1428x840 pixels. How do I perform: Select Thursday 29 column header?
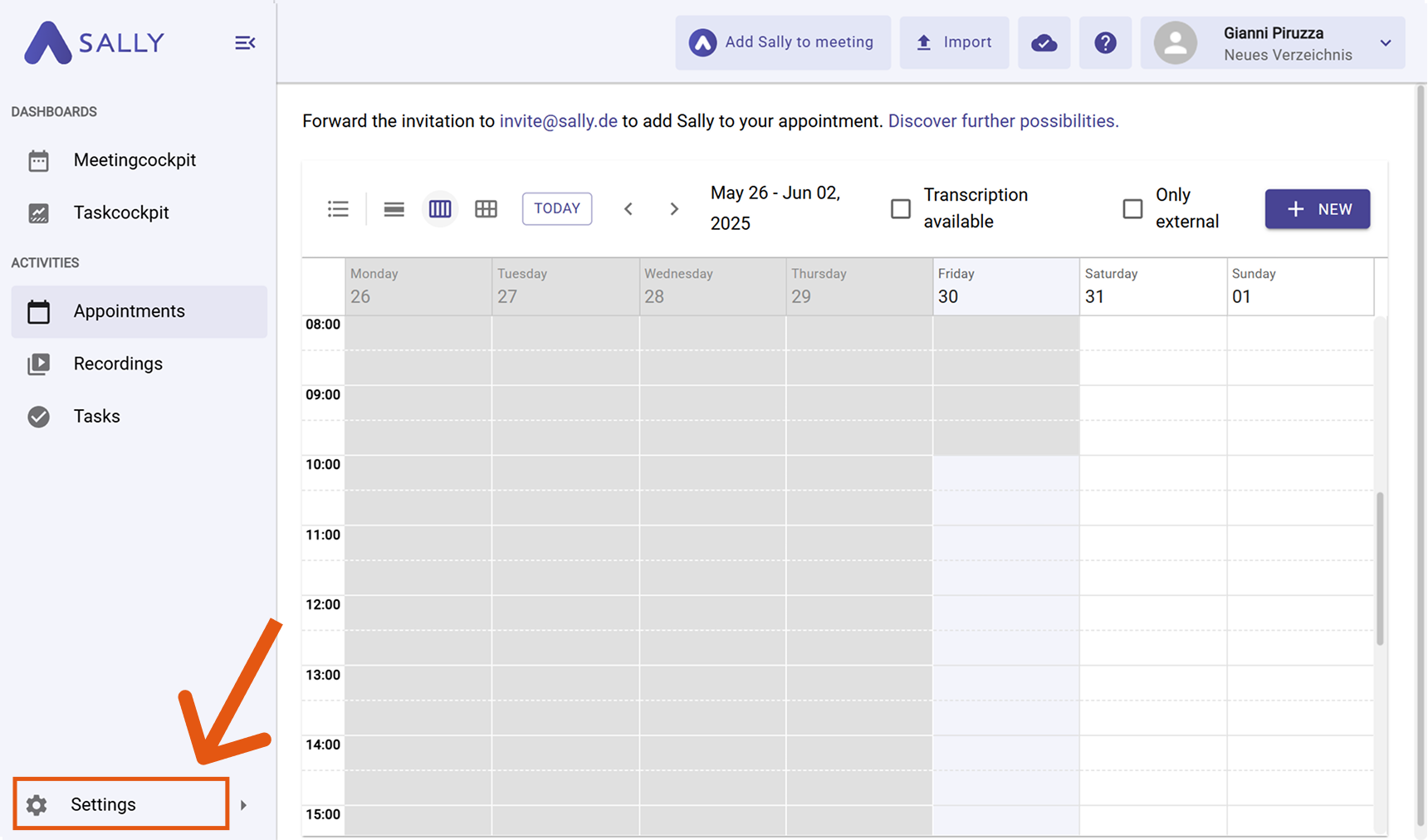point(859,286)
